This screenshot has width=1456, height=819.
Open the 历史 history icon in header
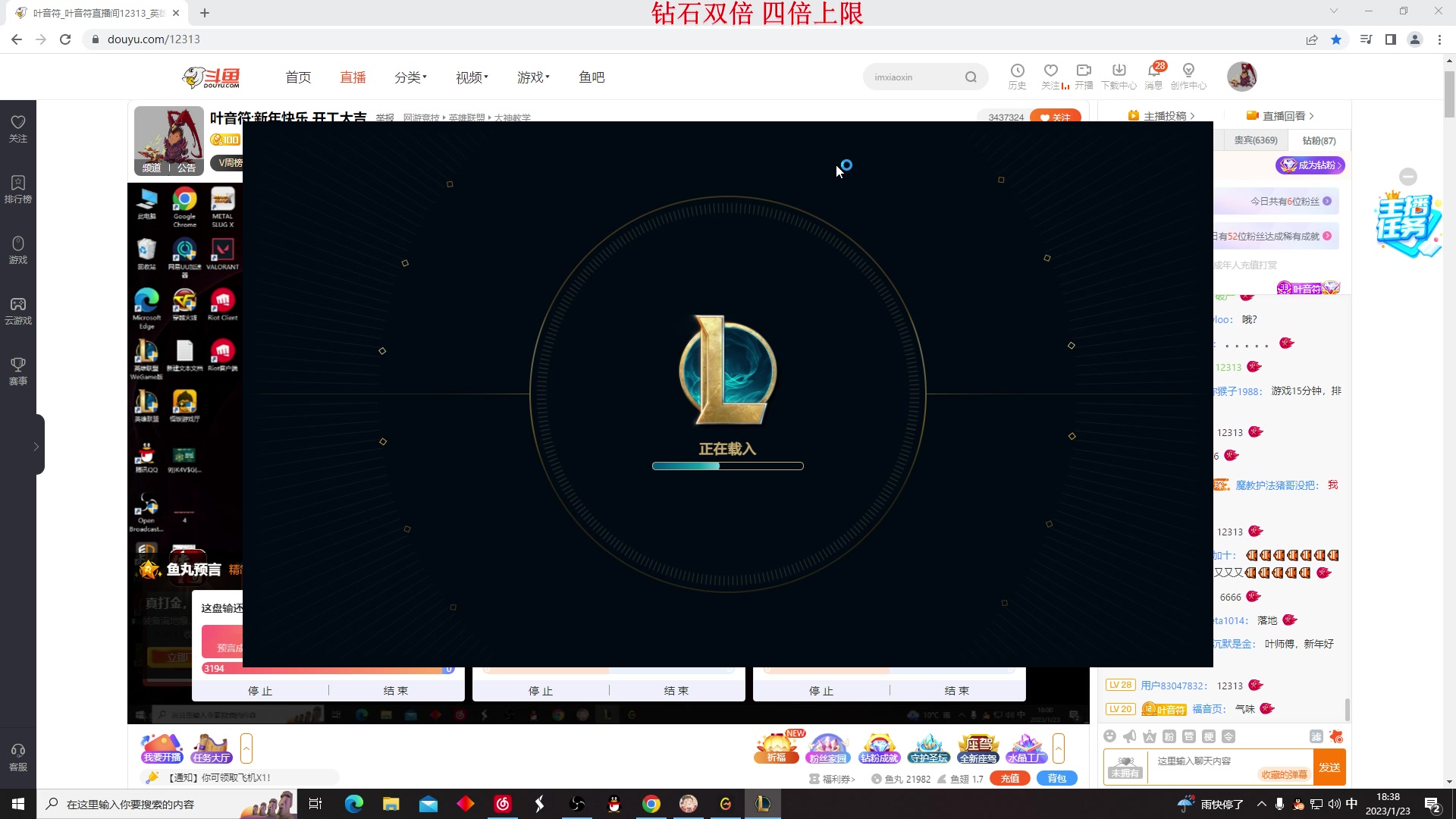[1017, 77]
